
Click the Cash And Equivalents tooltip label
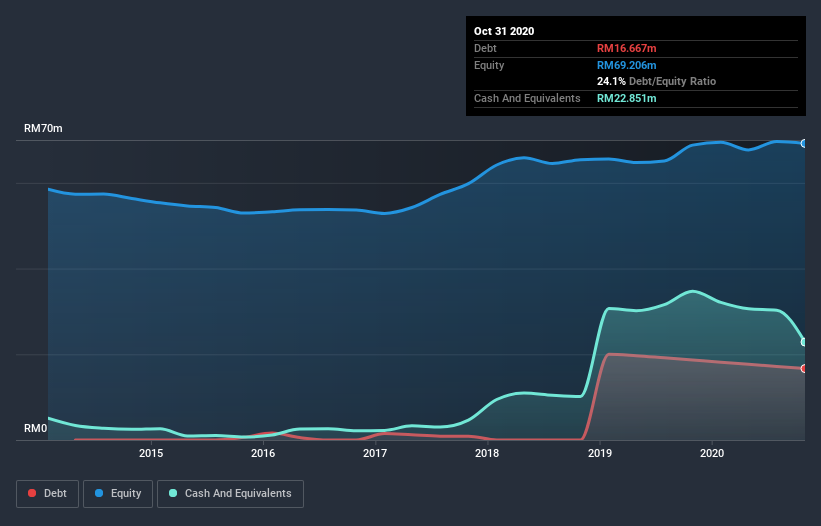pos(527,98)
